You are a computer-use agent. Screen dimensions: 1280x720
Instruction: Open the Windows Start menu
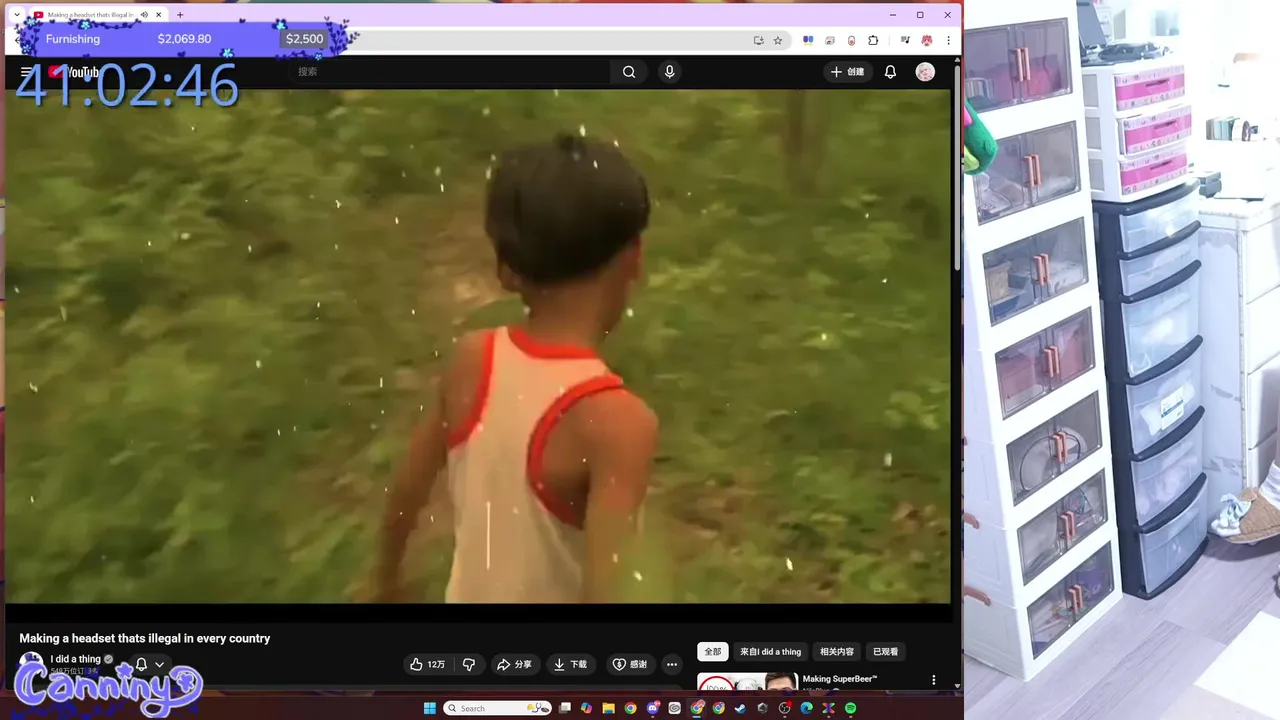point(430,708)
